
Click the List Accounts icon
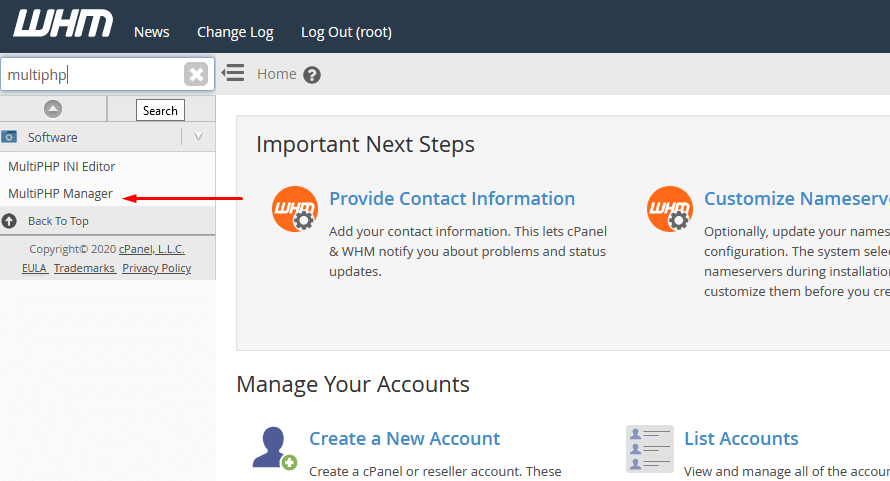650,449
